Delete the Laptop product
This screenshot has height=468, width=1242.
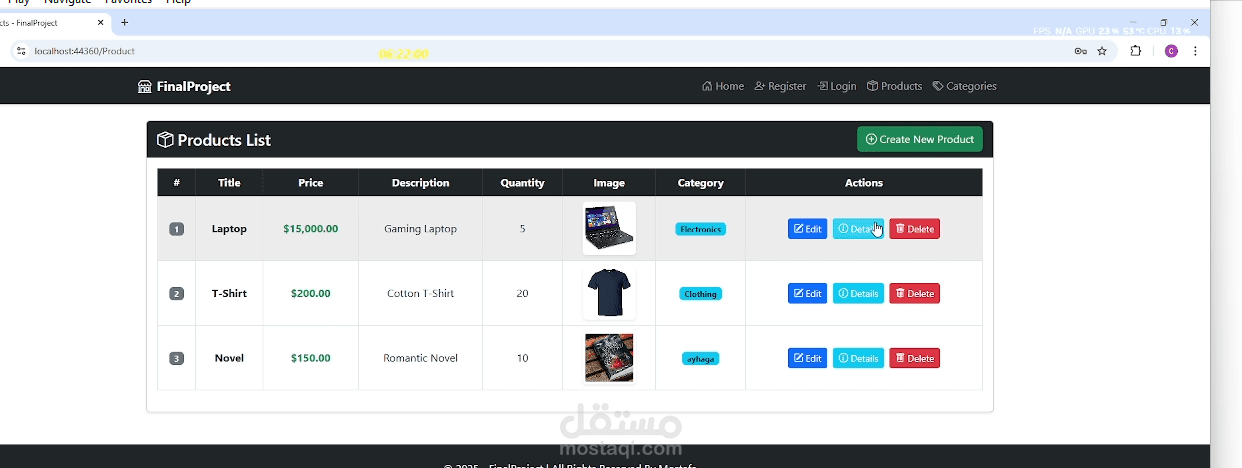click(914, 229)
